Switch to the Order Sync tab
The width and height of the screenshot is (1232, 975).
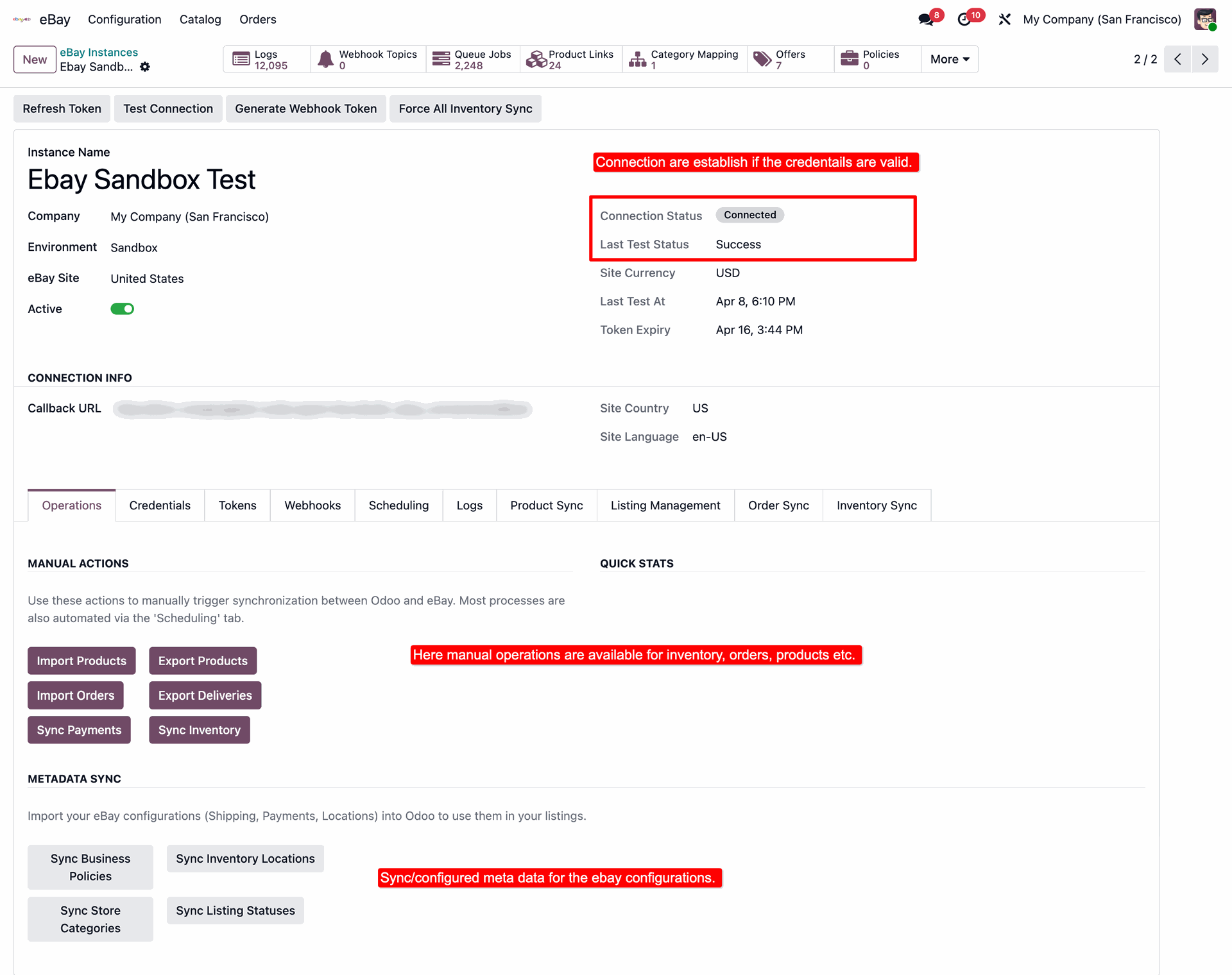(x=778, y=505)
